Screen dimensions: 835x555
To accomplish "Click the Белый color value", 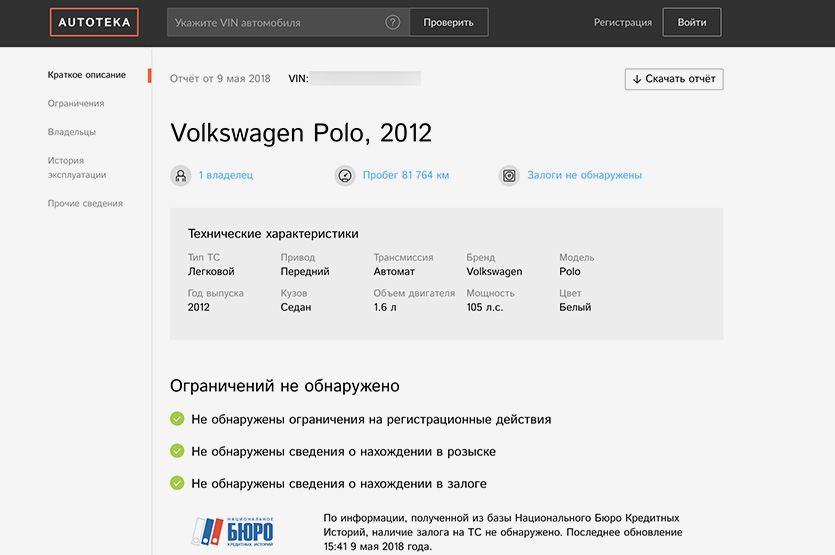I will pos(575,307).
